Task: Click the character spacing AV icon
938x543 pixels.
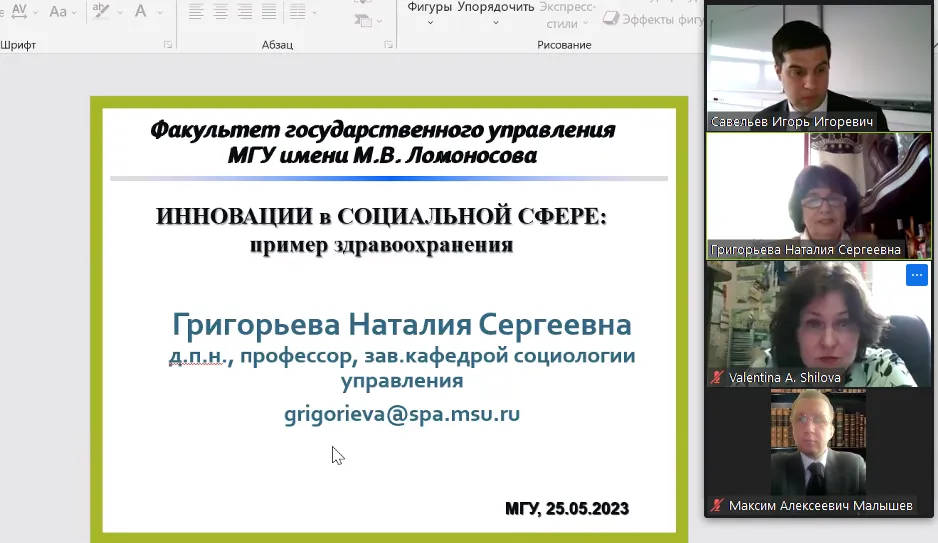Action: point(19,11)
